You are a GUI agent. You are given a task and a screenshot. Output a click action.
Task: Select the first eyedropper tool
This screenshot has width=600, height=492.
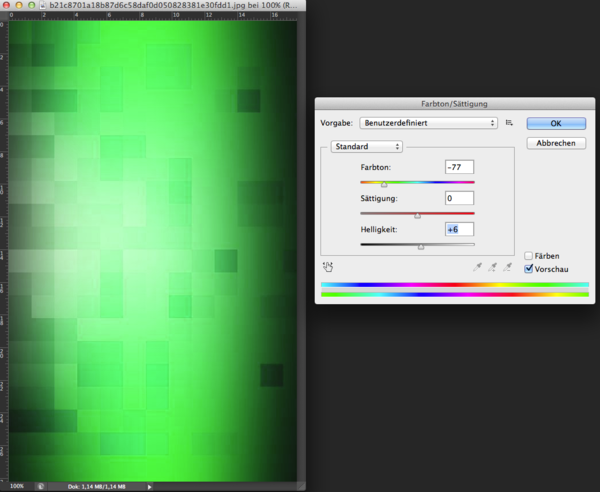(477, 267)
